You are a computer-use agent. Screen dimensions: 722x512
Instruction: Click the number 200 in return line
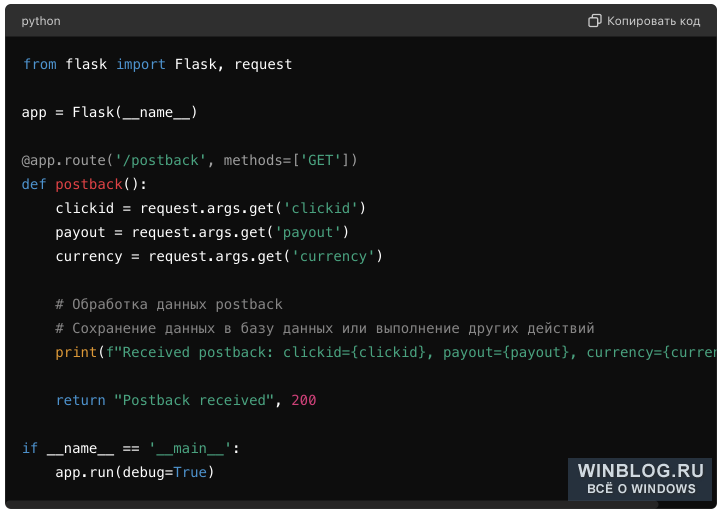pyautogui.click(x=304, y=400)
